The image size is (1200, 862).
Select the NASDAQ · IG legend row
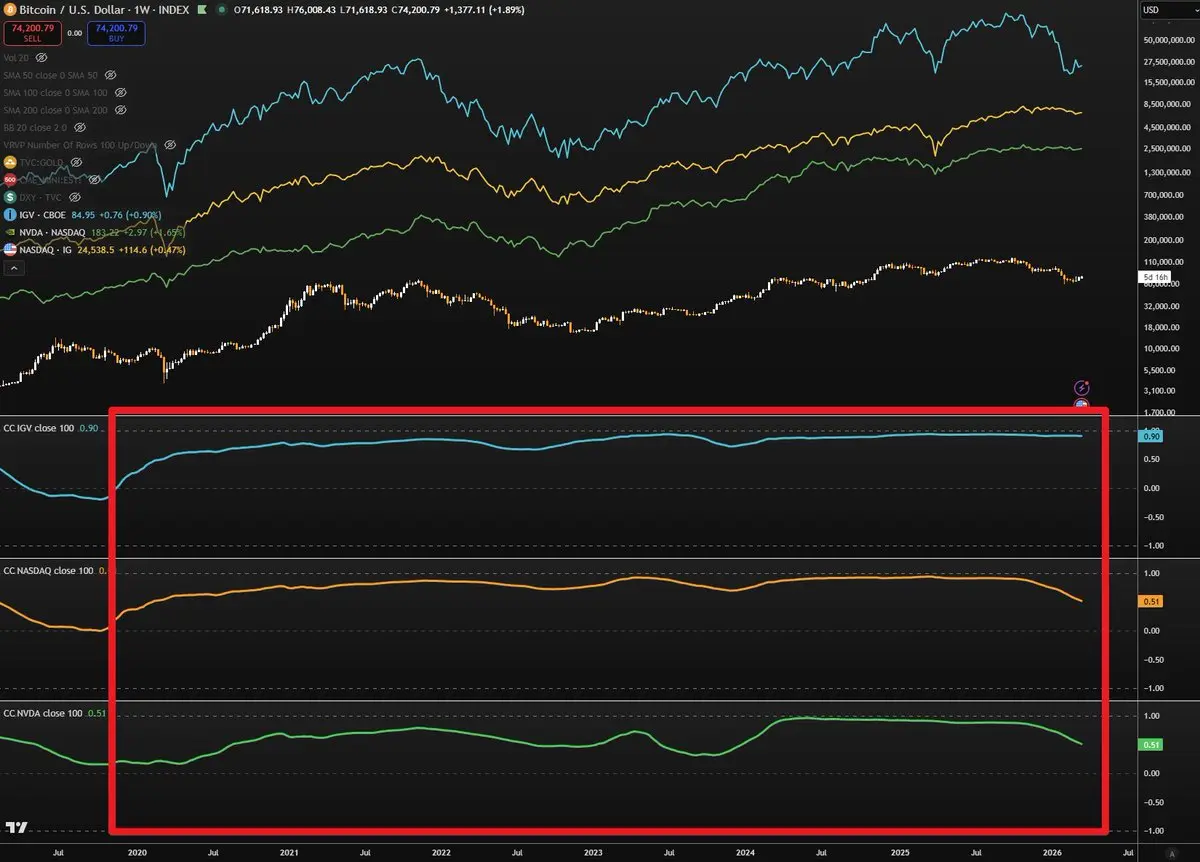point(94,250)
